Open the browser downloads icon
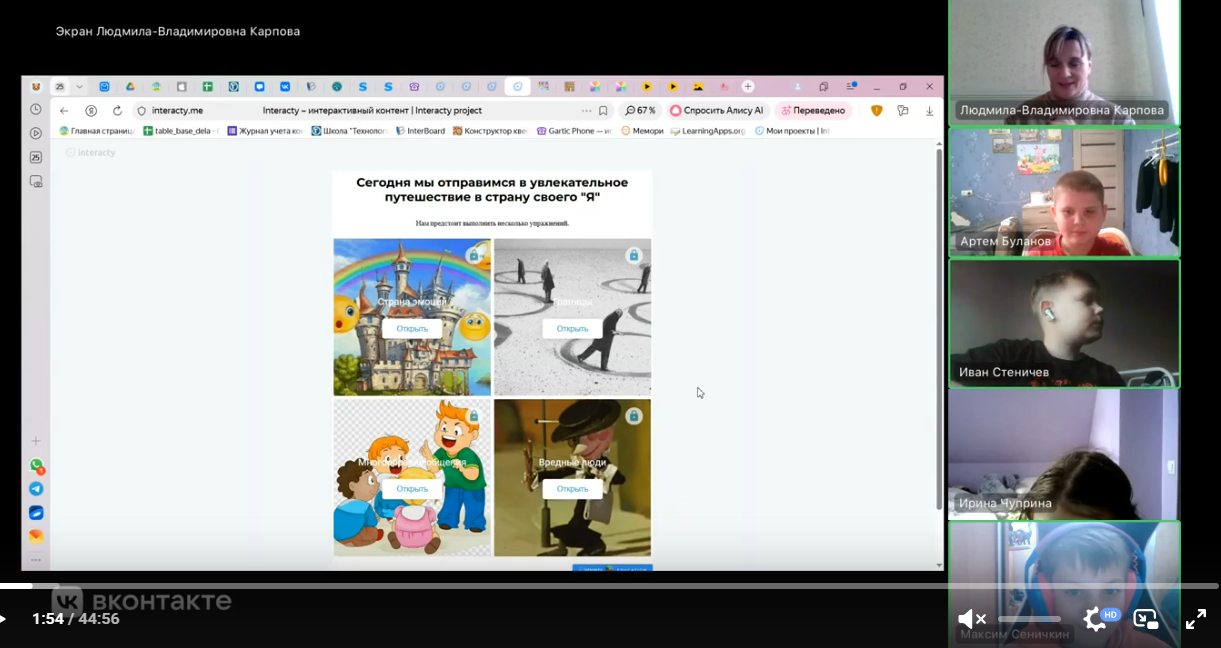Screen dimensions: 1221x648 click(929, 111)
